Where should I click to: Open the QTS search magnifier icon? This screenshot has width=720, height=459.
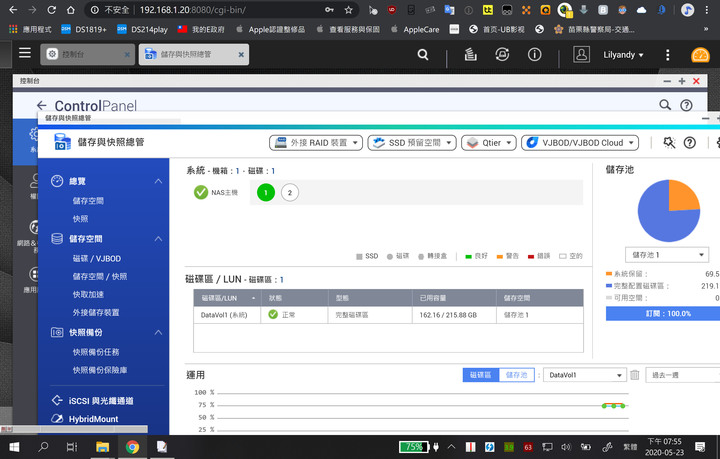[423, 55]
